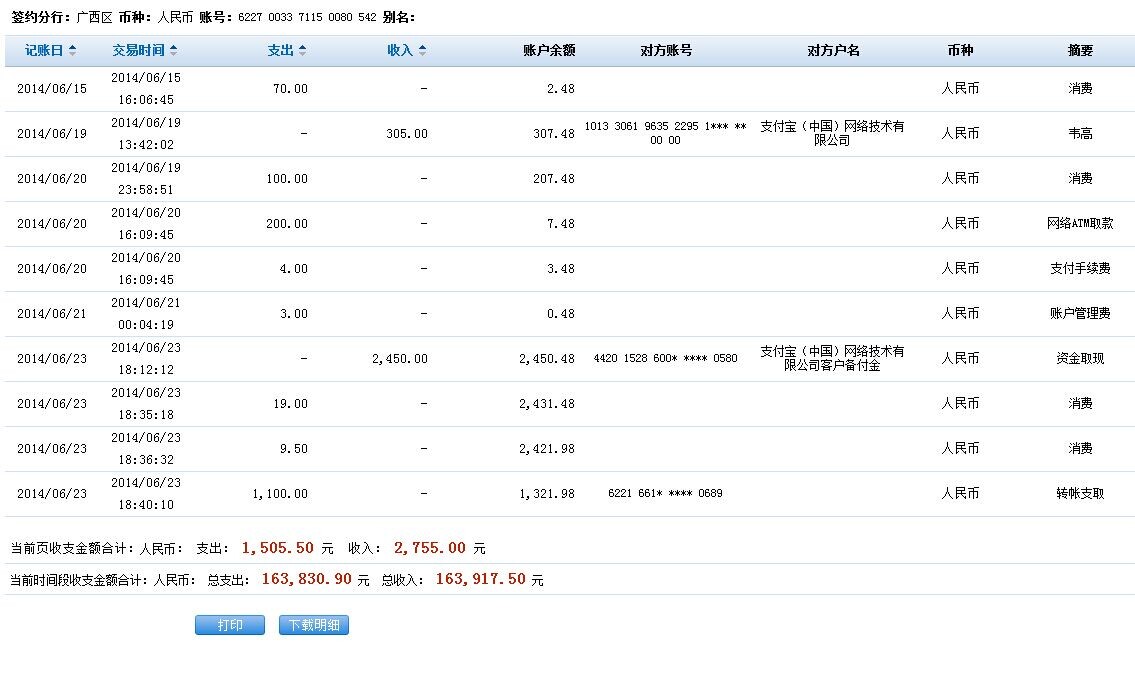Select the account number 6227 0033 7115 0080 542

[x=307, y=18]
